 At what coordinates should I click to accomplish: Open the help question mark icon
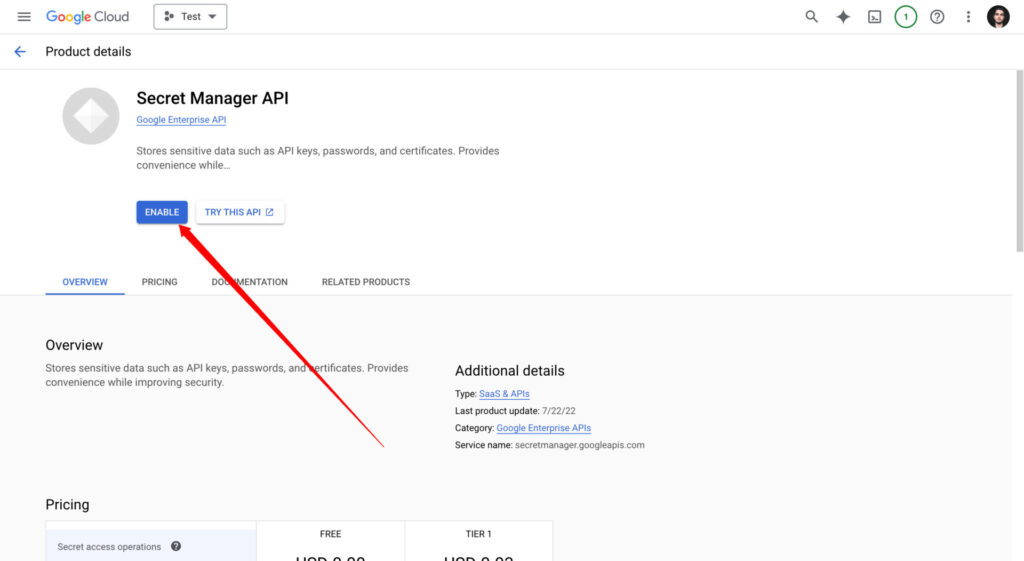point(937,17)
